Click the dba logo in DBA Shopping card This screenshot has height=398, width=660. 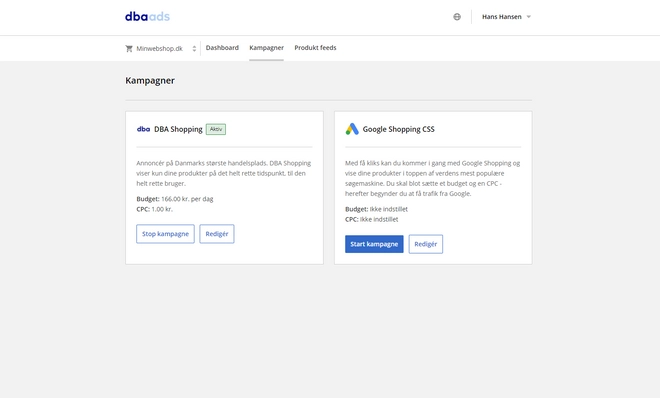(x=144, y=129)
